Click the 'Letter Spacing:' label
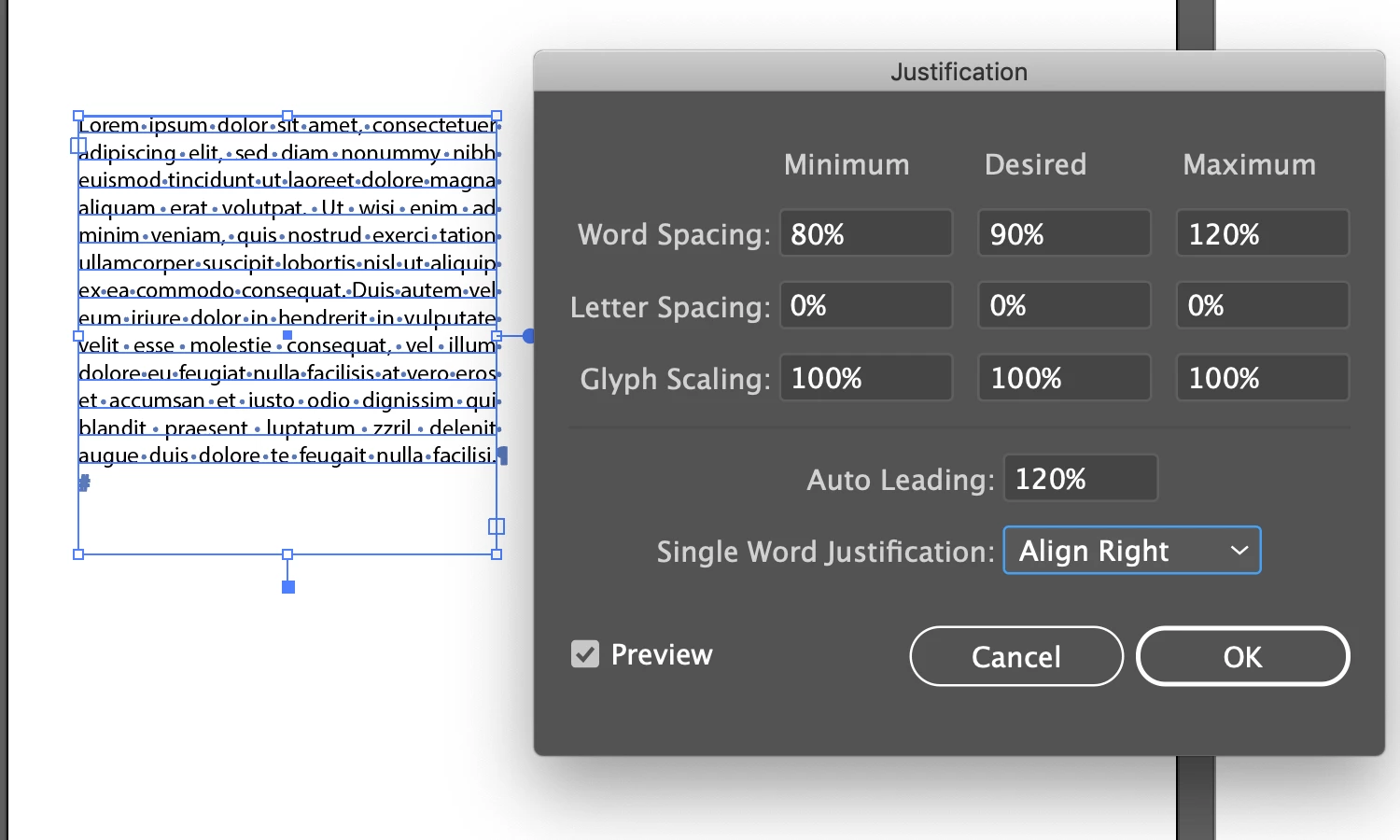The image size is (1400, 840). pyautogui.click(x=670, y=306)
